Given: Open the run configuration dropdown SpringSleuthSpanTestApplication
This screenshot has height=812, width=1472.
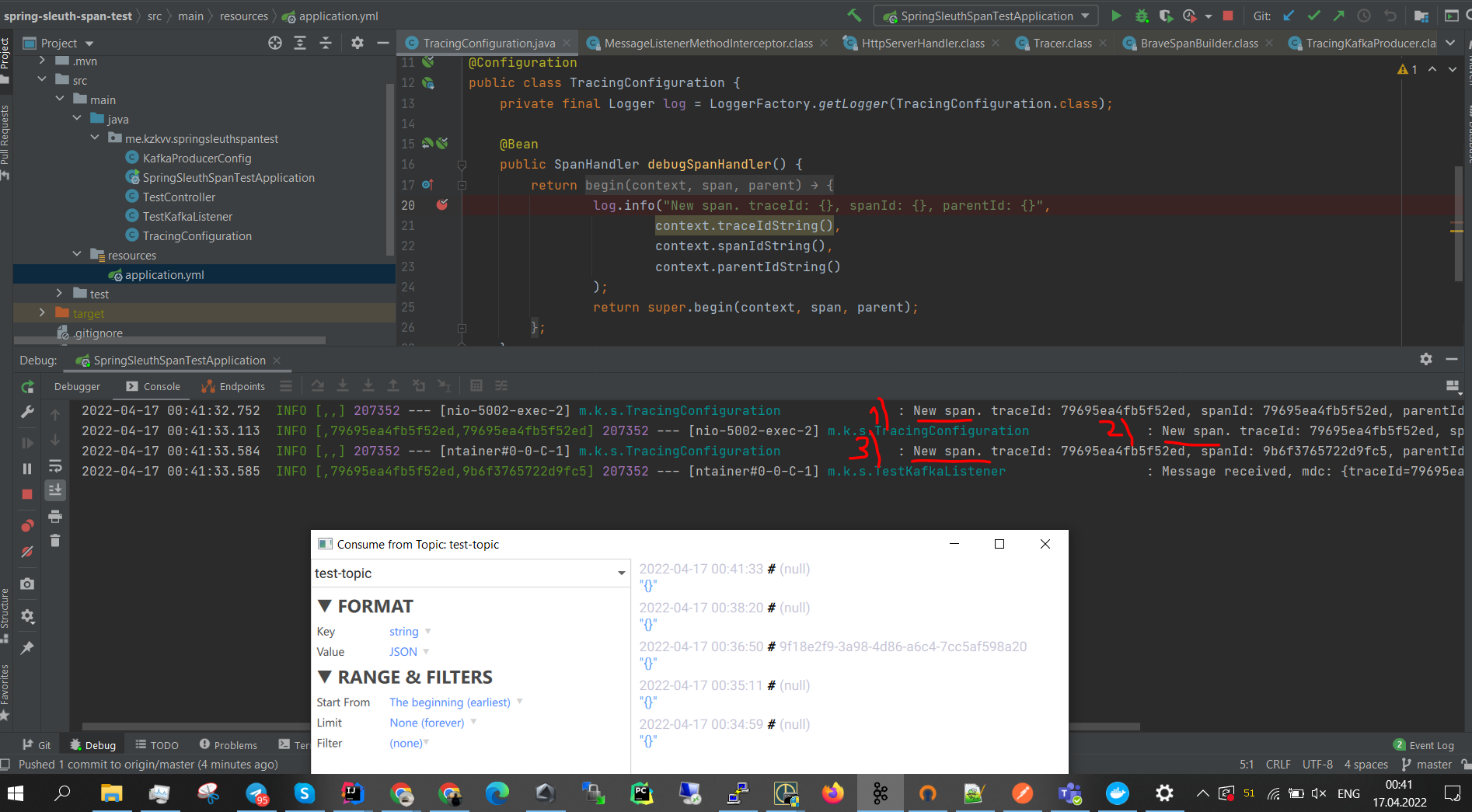Looking at the screenshot, I should tap(985, 16).
